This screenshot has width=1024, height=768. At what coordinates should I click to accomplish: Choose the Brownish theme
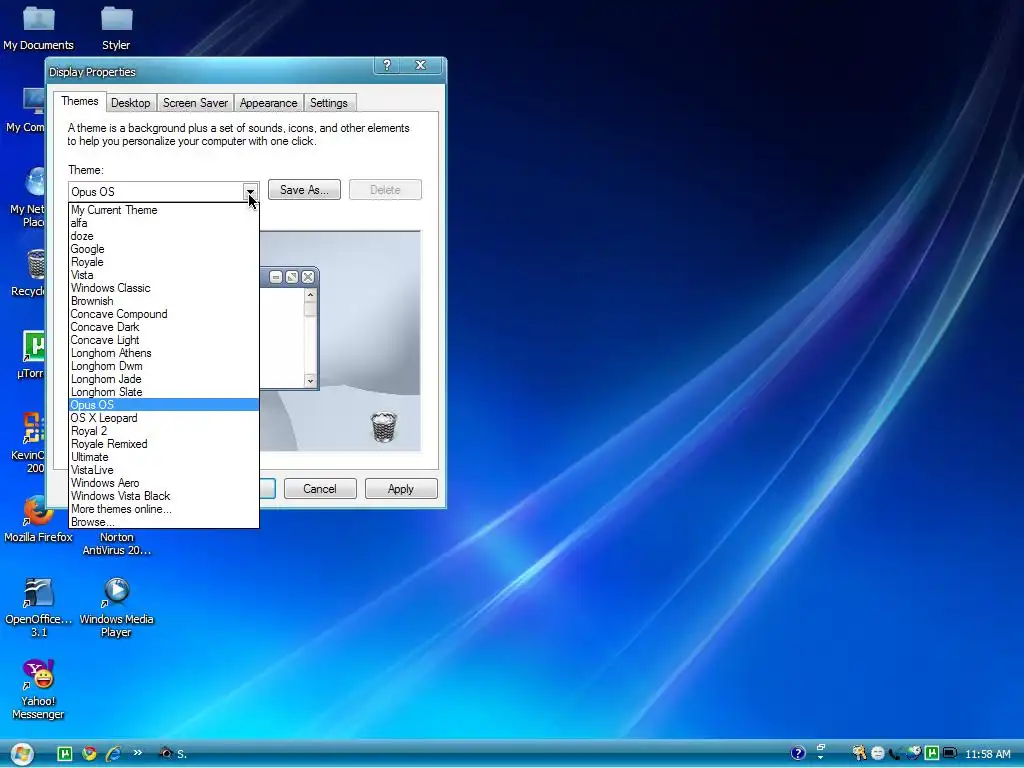coord(164,301)
